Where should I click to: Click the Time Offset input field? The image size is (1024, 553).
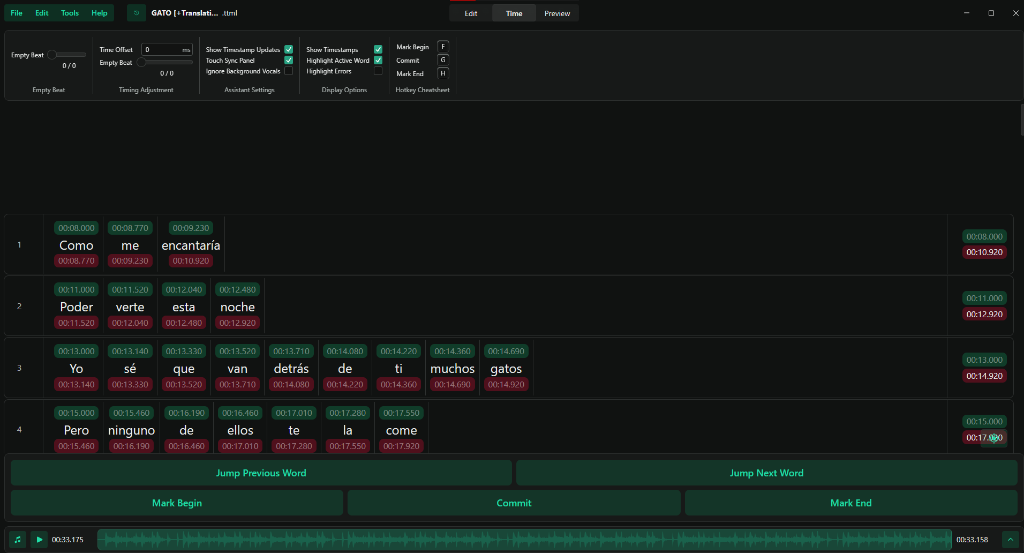click(x=167, y=50)
